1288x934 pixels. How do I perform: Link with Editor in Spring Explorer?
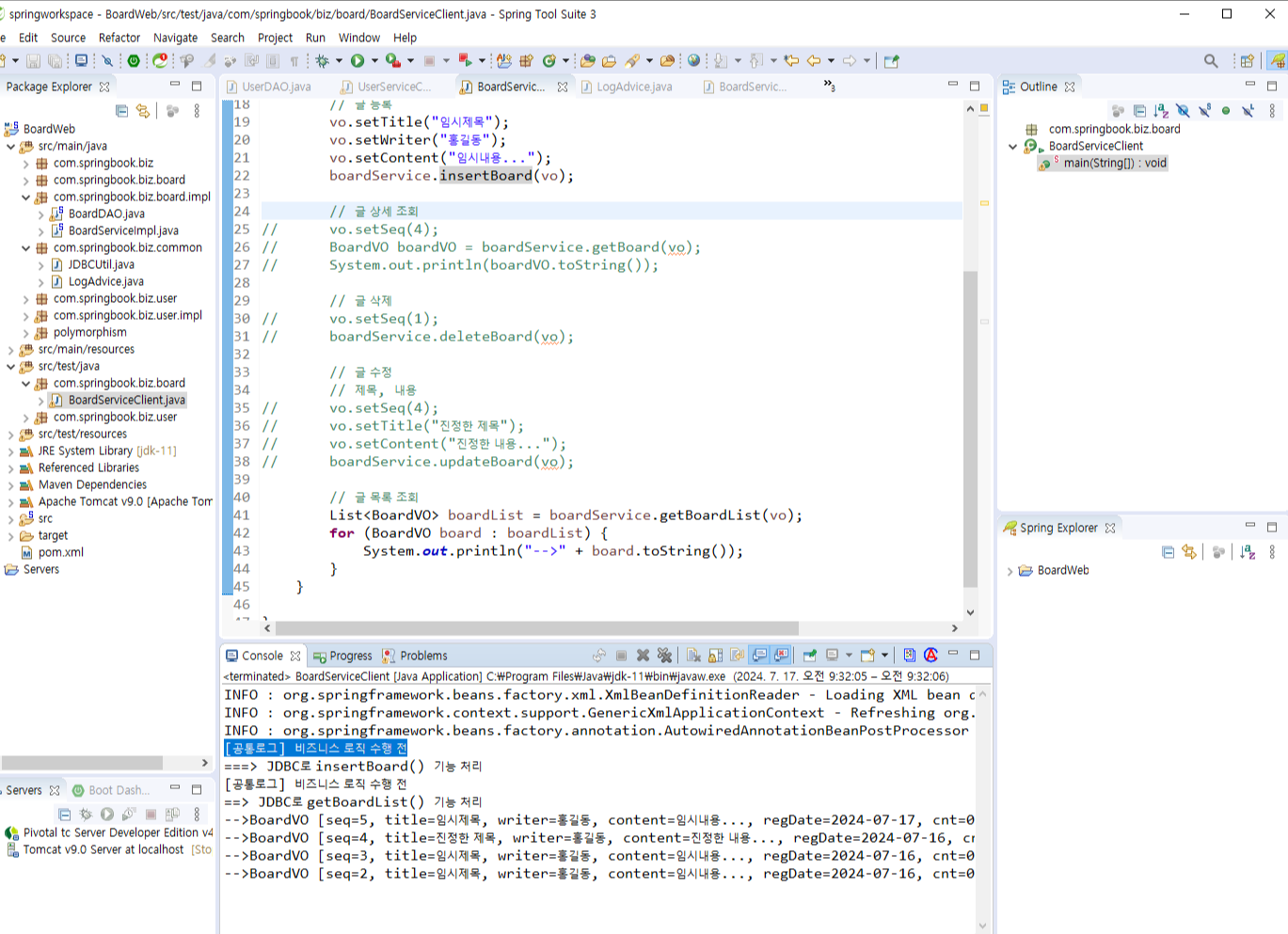point(1189,552)
